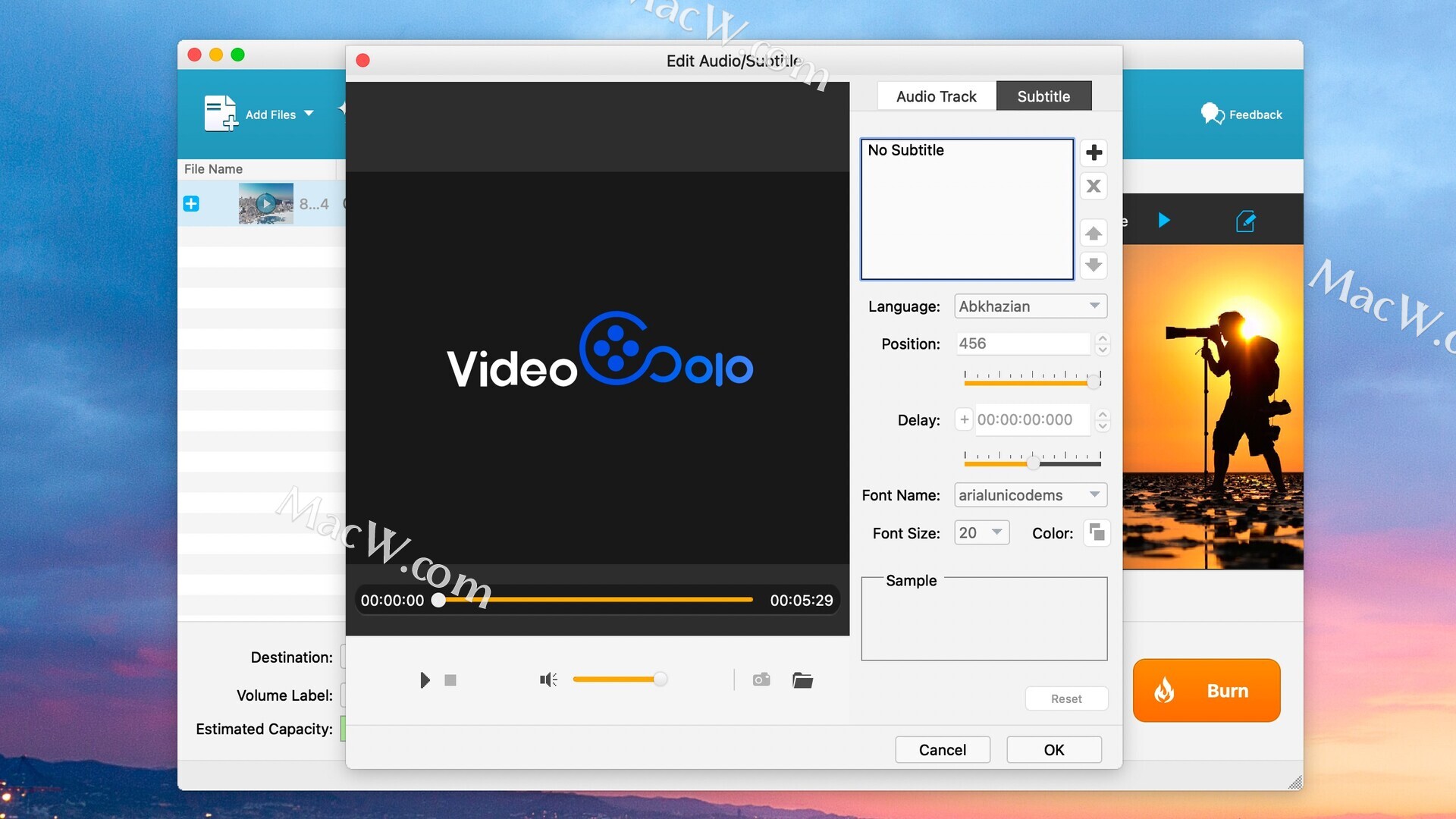Move subtitle up with arrow icon
This screenshot has height=819, width=1456.
point(1094,233)
